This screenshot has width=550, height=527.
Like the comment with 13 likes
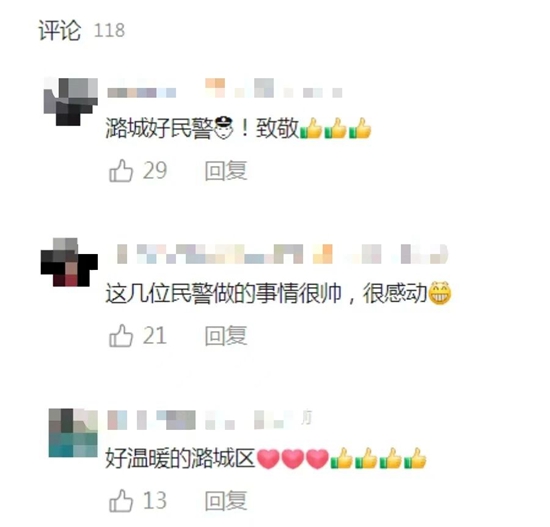click(121, 501)
